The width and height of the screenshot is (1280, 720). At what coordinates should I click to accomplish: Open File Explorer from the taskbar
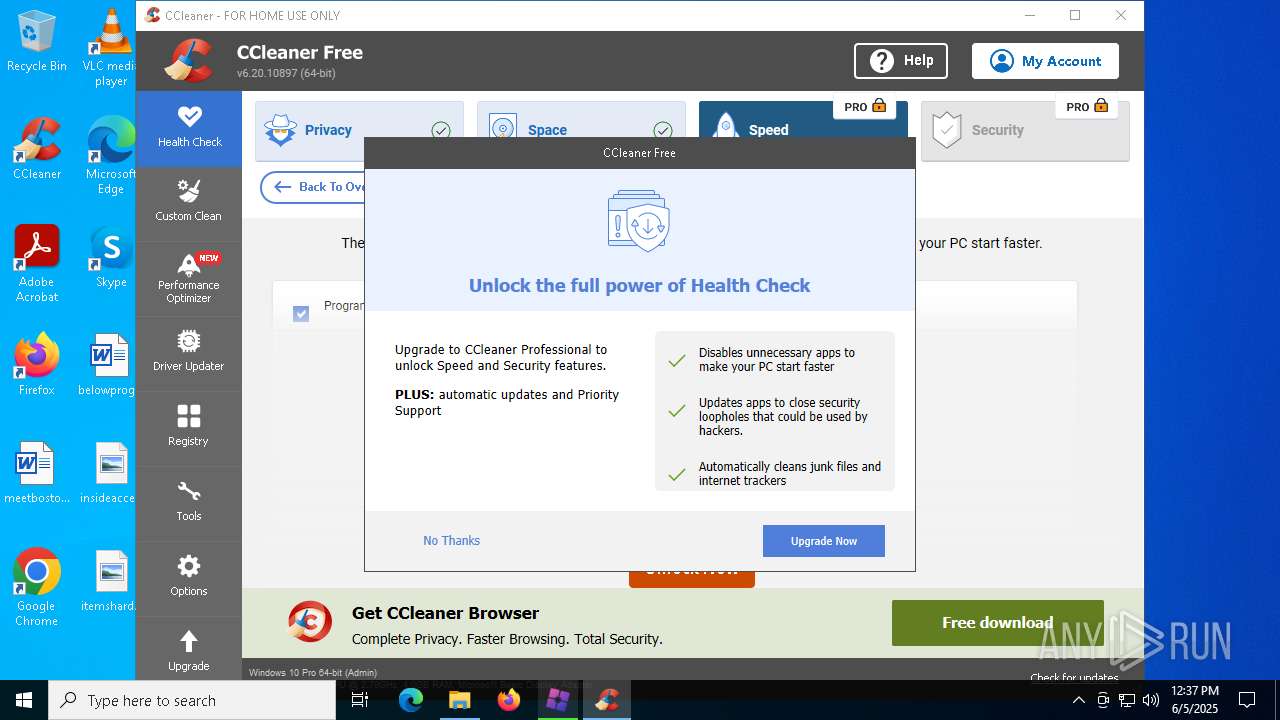coord(459,700)
